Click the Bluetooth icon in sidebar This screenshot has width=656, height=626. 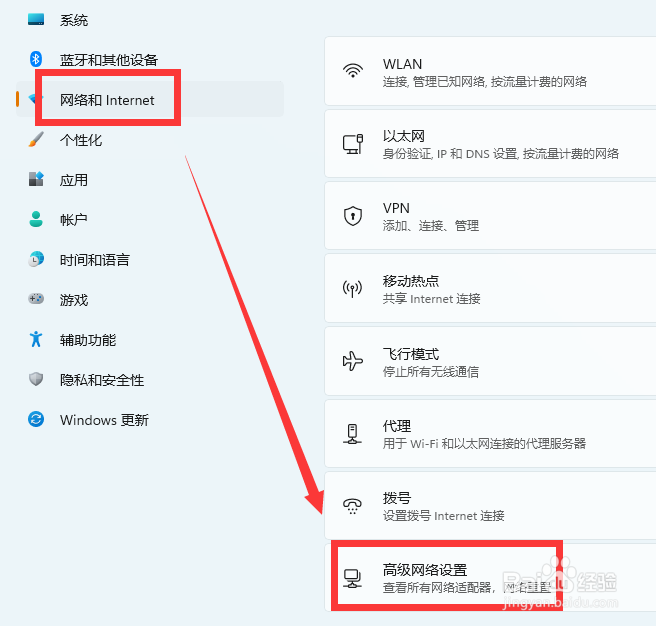point(36,59)
